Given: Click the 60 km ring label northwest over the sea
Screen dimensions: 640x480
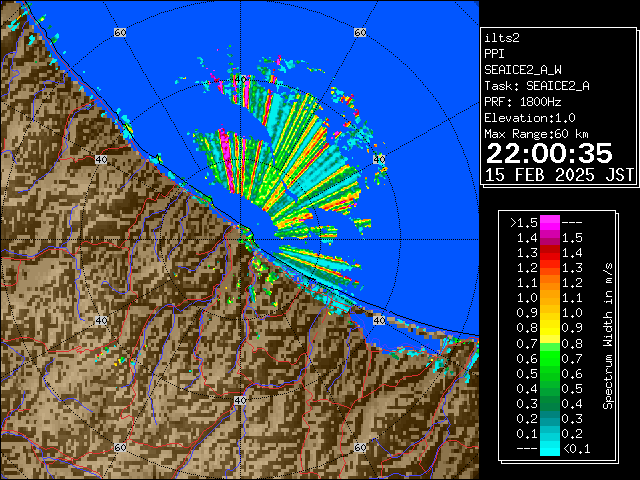Looking at the screenshot, I should pyautogui.click(x=120, y=32).
